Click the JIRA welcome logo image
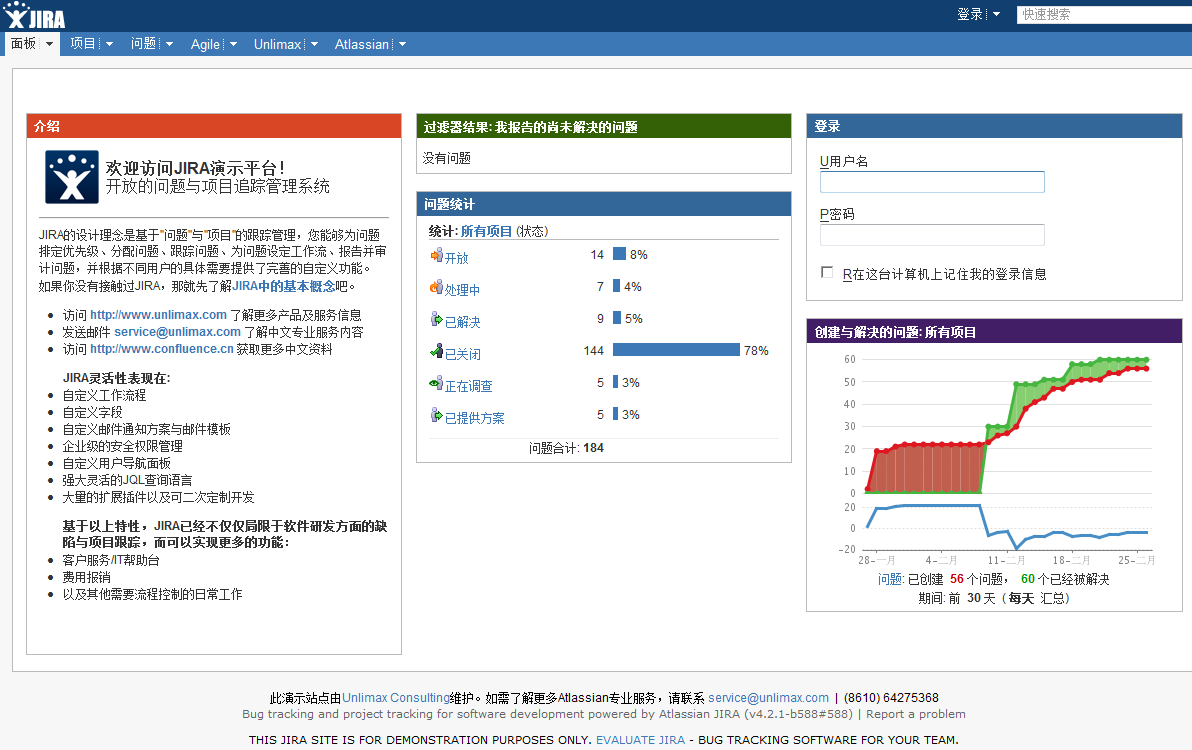This screenshot has height=750, width=1192. coord(72,177)
